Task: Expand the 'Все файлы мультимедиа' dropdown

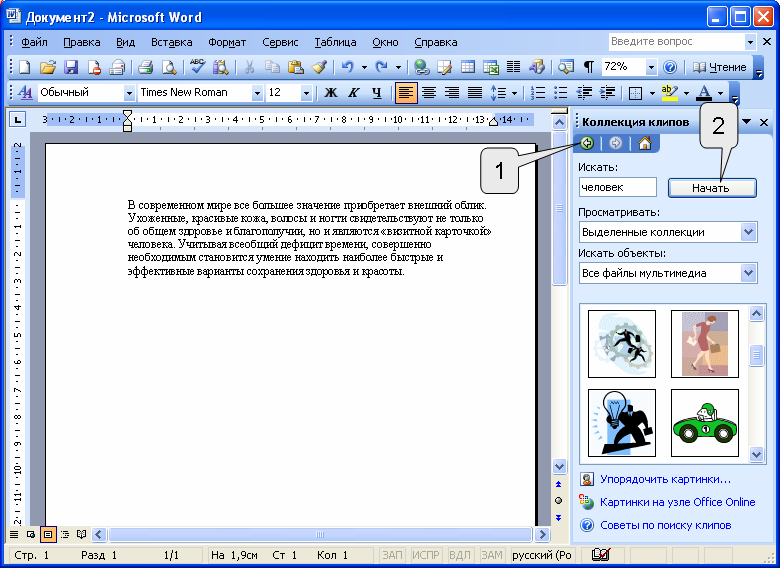Action: click(749, 273)
